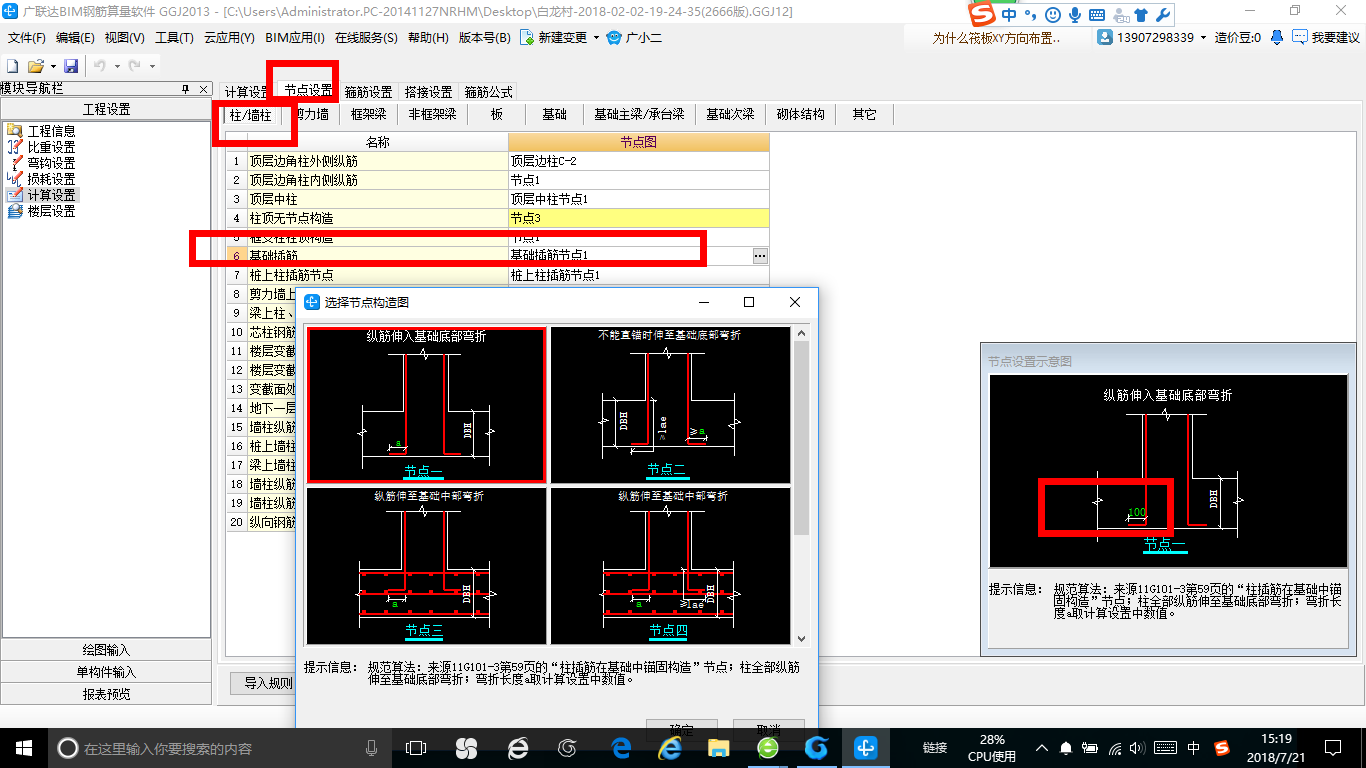Screen dimensions: 1366x768
Task: Click 工程设置 panel header button
Action: click(x=106, y=110)
